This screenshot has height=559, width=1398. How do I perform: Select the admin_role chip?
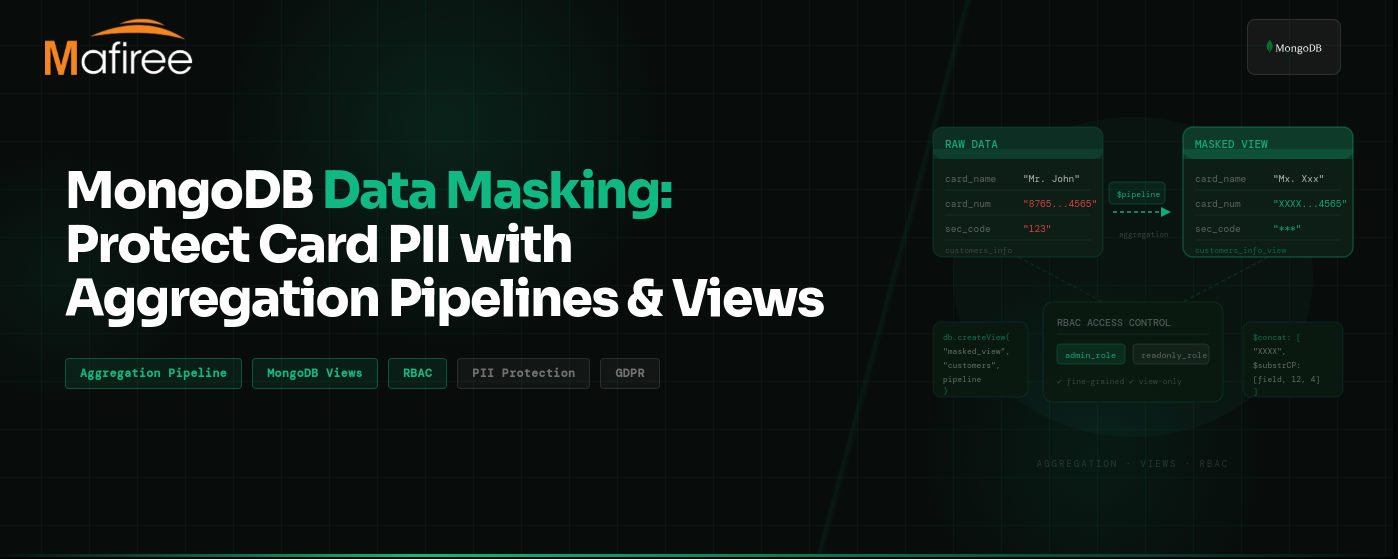[1090, 354]
